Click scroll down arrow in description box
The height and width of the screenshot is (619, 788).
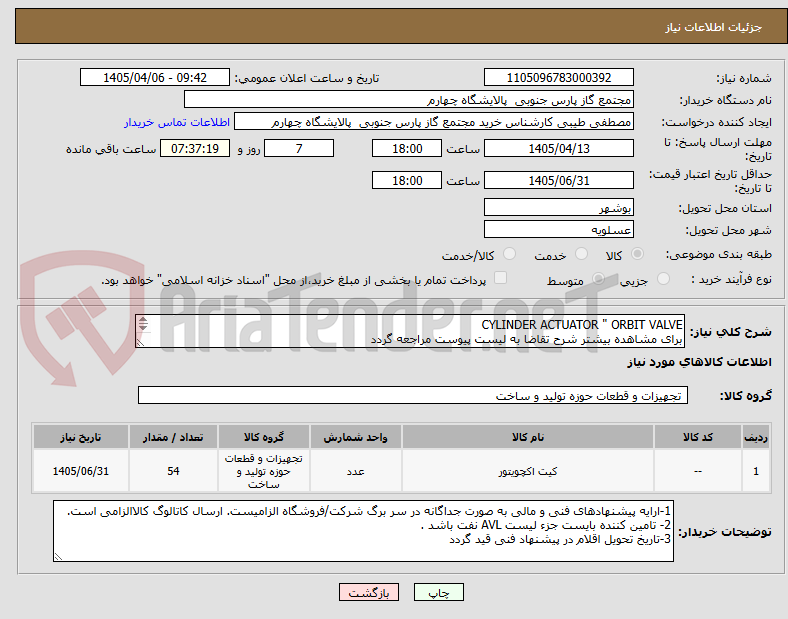[x=143, y=328]
